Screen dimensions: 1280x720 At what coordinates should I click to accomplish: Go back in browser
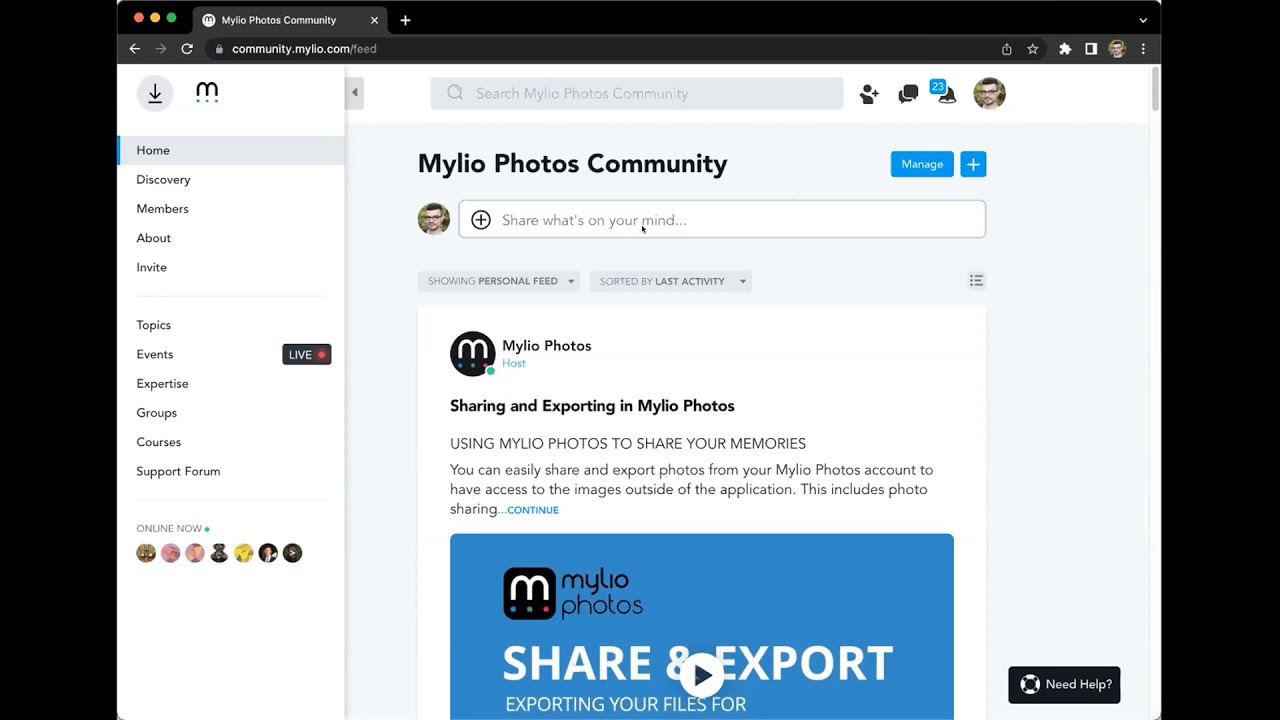pyautogui.click(x=135, y=49)
